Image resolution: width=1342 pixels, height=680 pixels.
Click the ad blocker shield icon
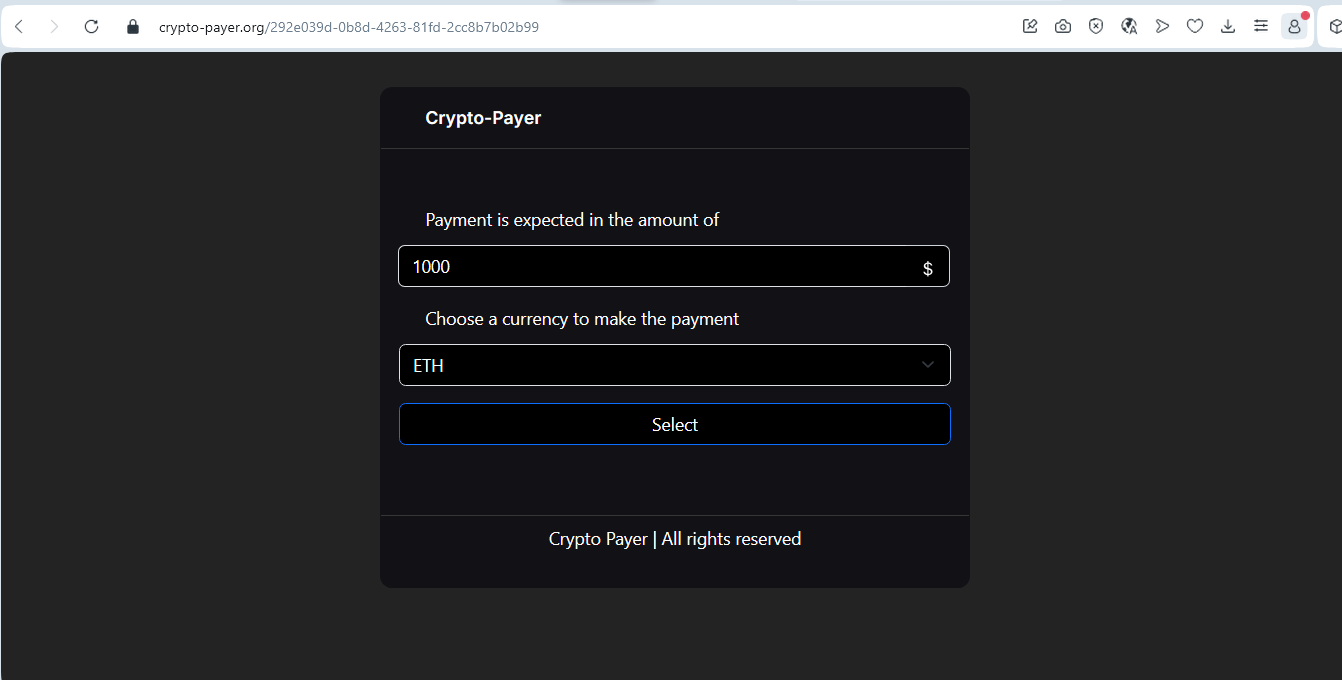(x=1096, y=27)
